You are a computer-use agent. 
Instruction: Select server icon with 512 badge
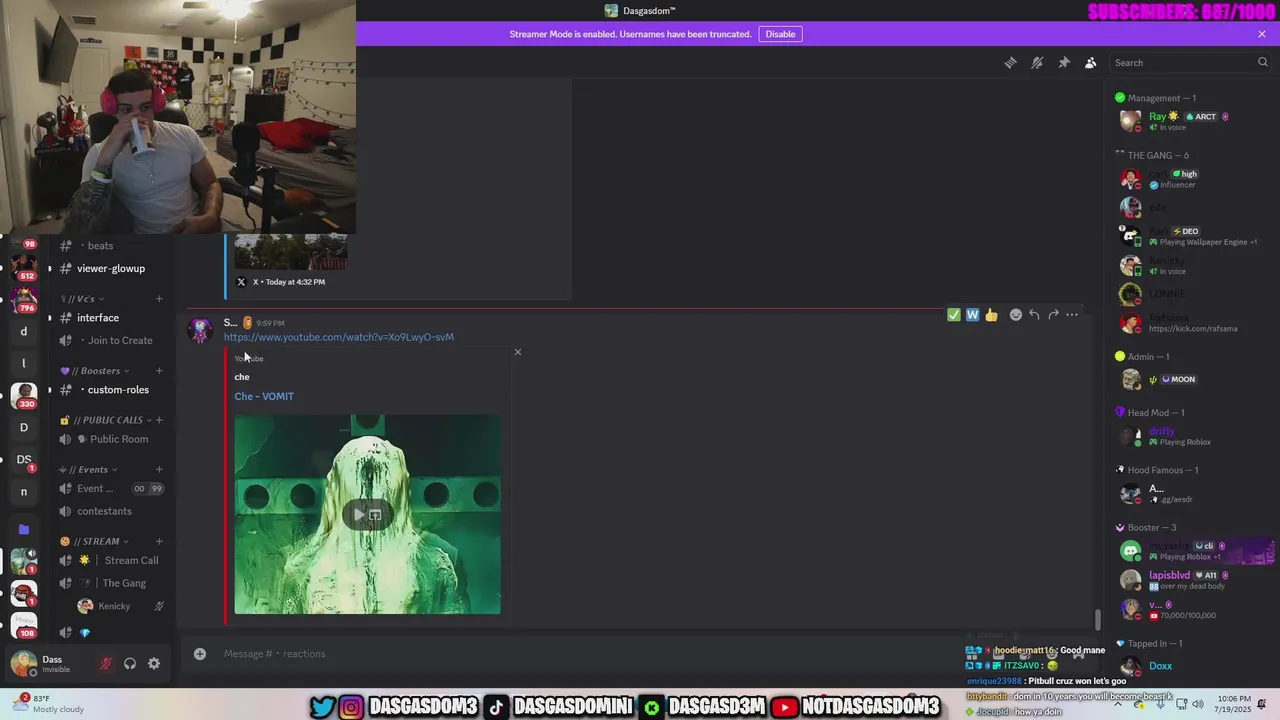(24, 266)
